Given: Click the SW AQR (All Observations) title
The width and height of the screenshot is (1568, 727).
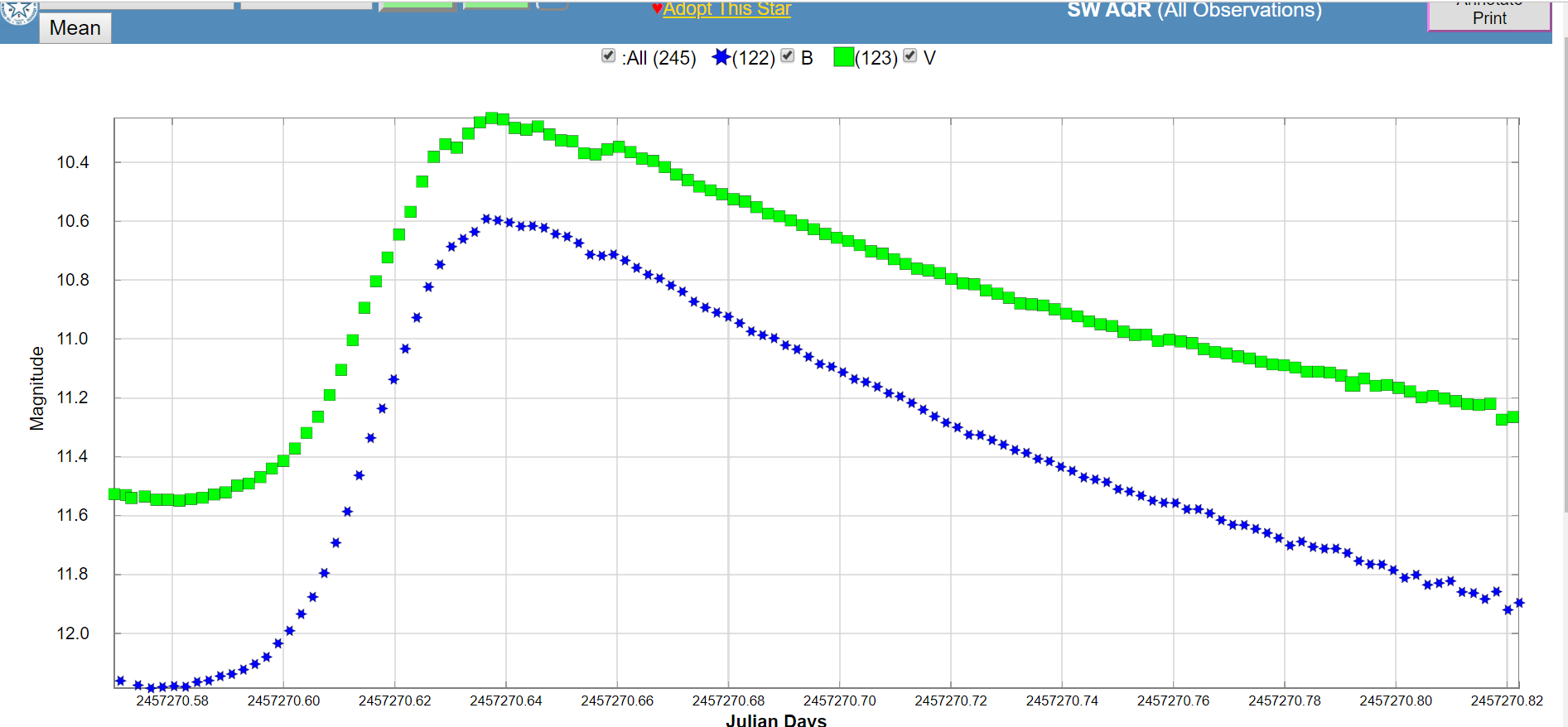Looking at the screenshot, I should (x=1194, y=10).
